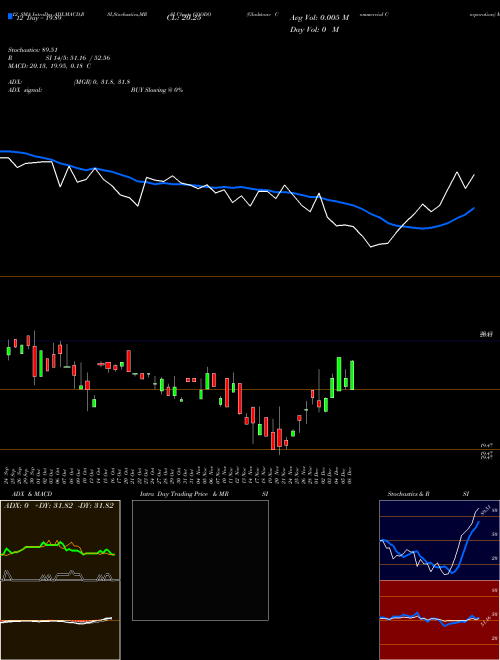Open the empty Intra Day Trading Price panel
This screenshot has height=660, width=500.
click(200, 560)
